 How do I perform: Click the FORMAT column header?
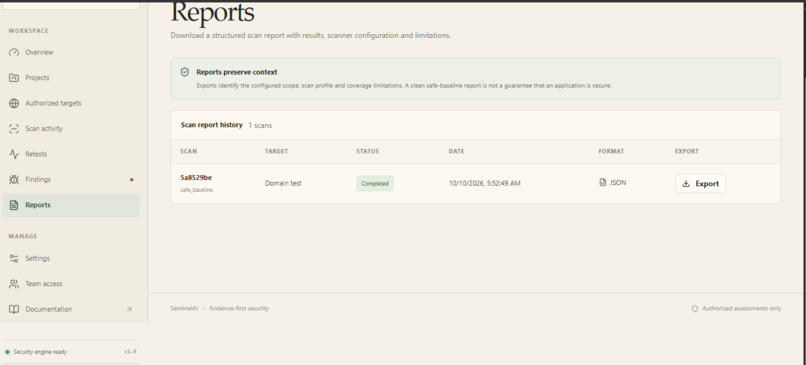611,152
